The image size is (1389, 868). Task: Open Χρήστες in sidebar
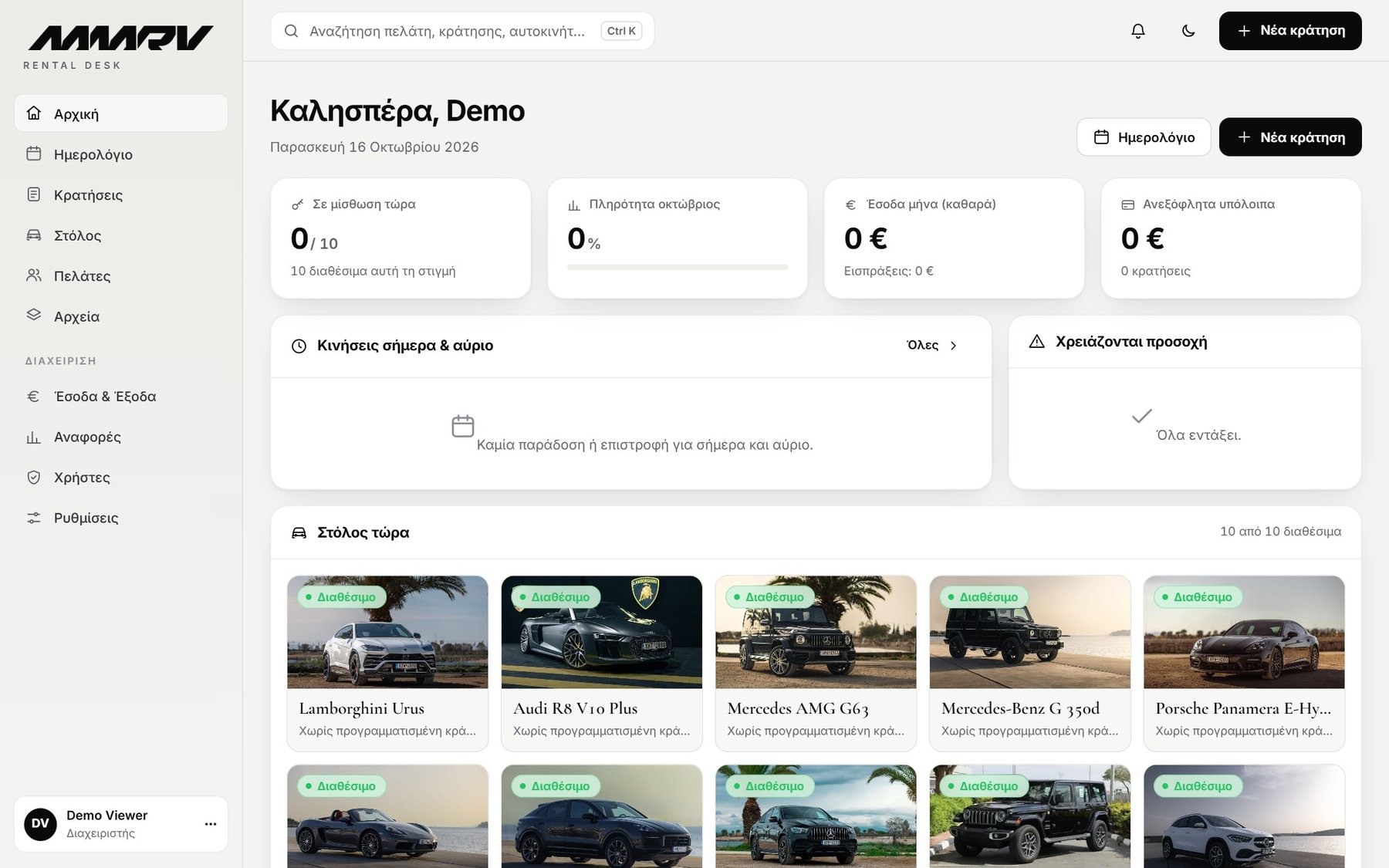[121, 478]
